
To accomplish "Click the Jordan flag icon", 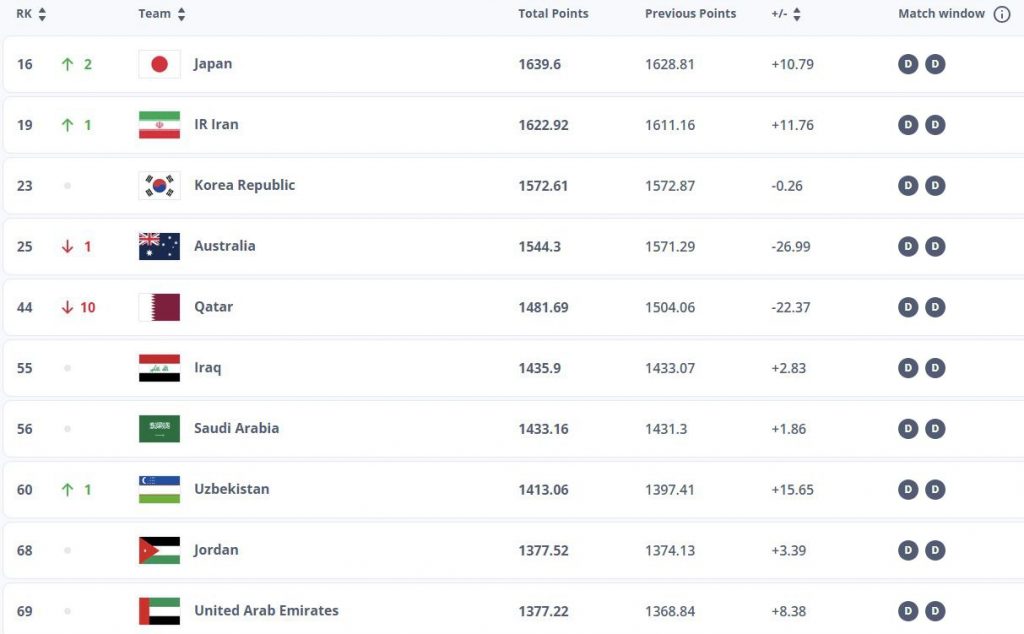I will 159,550.
